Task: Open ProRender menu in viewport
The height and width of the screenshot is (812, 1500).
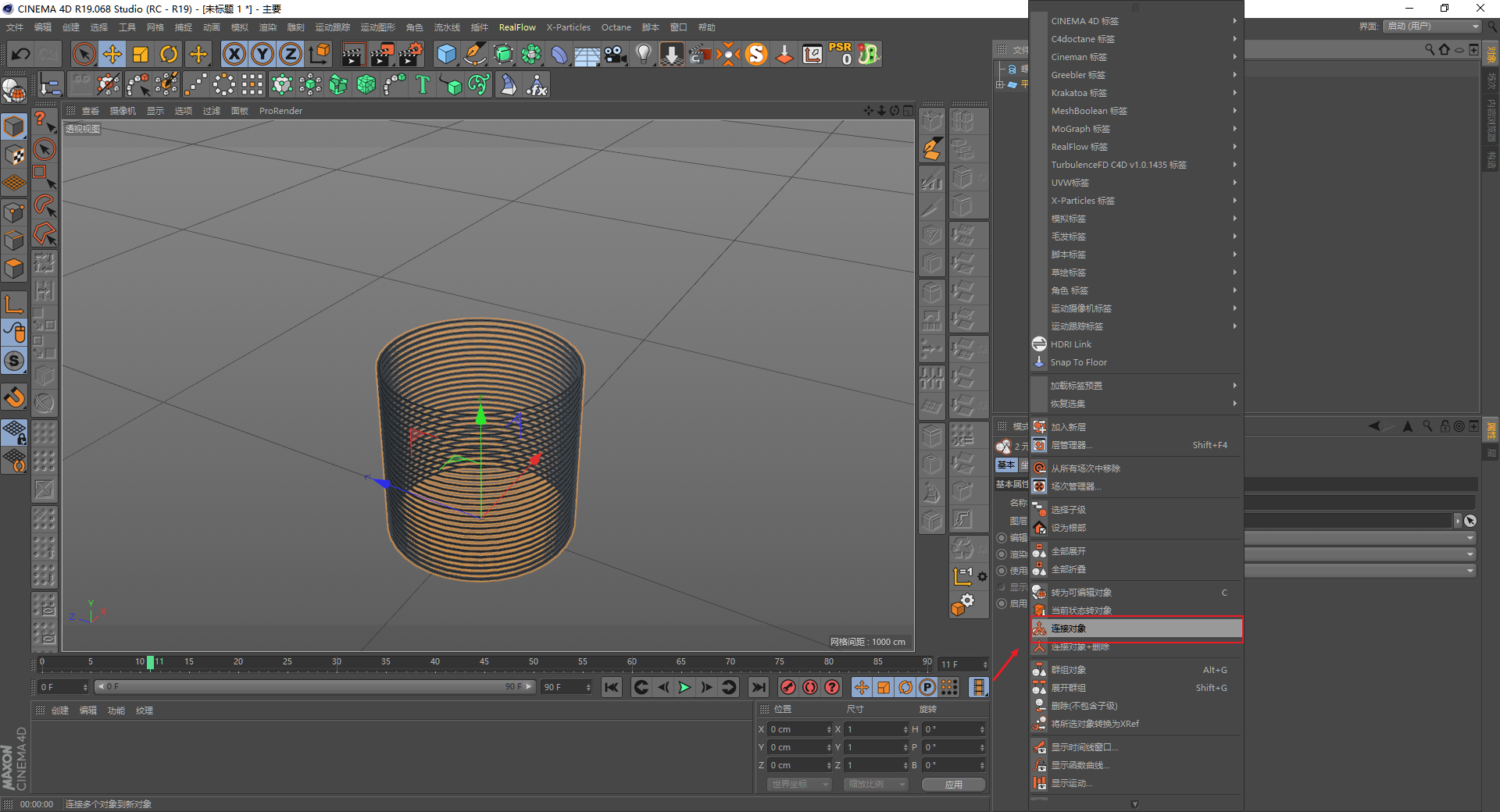Action: point(280,111)
